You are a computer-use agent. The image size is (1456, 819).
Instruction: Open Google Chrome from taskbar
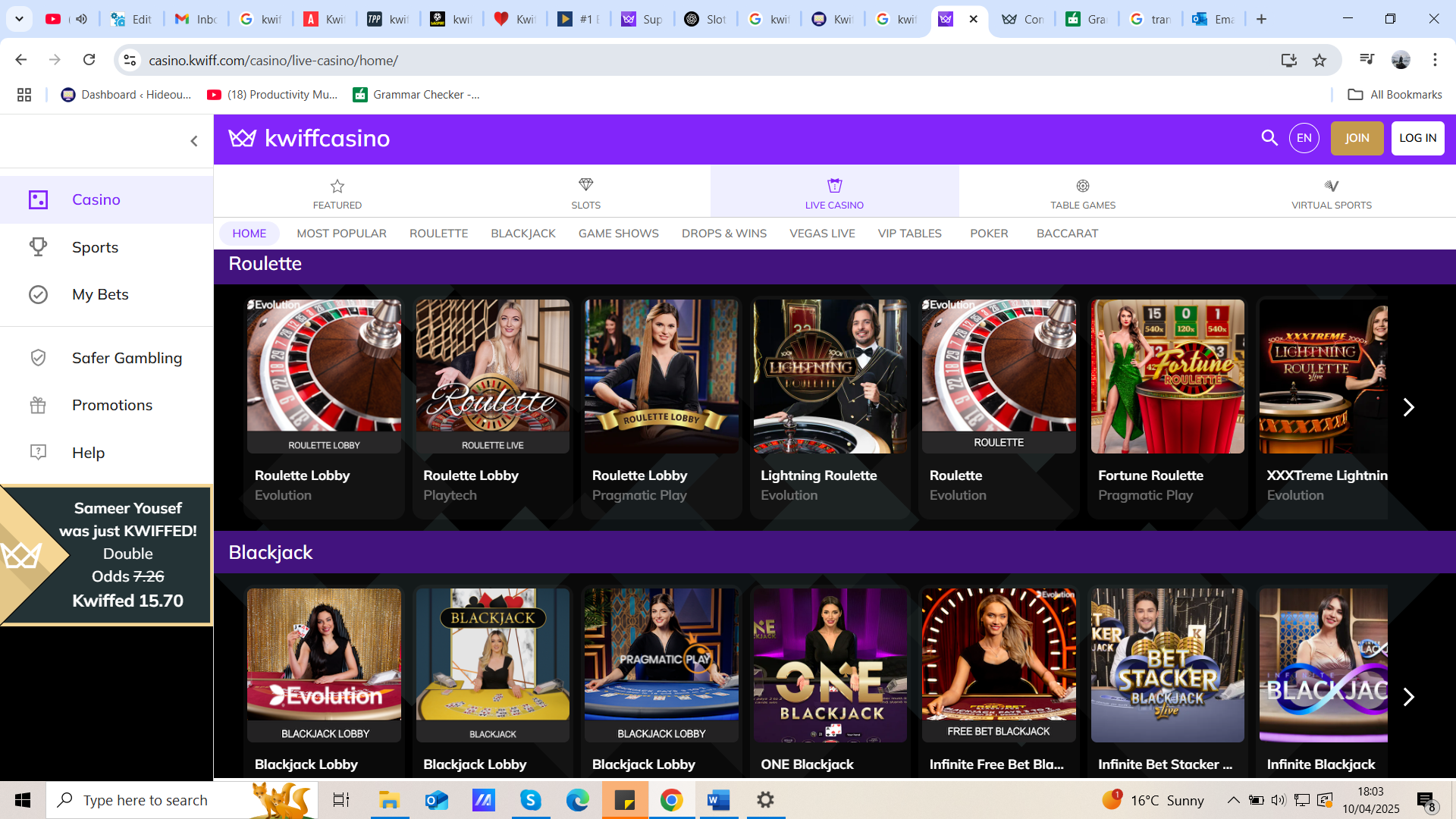[x=671, y=800]
